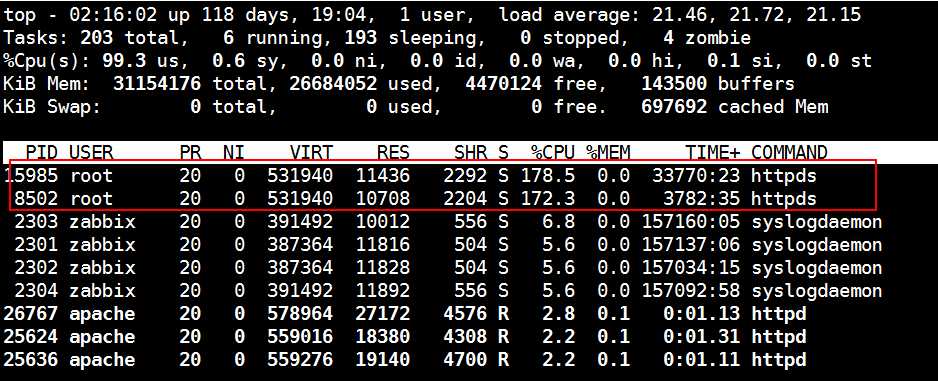Click the 578964 VIRT value
The image size is (938, 381).
coord(300,313)
